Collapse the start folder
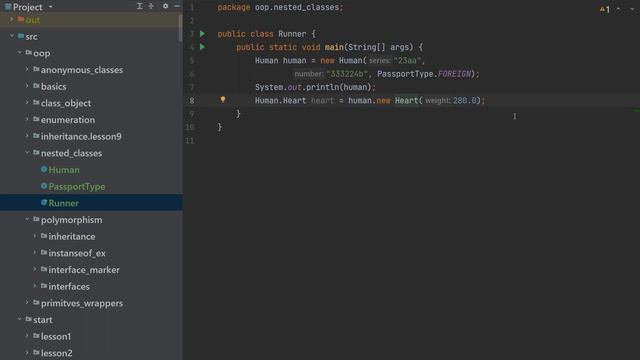Image resolution: width=640 pixels, height=360 pixels. pyautogui.click(x=19, y=320)
